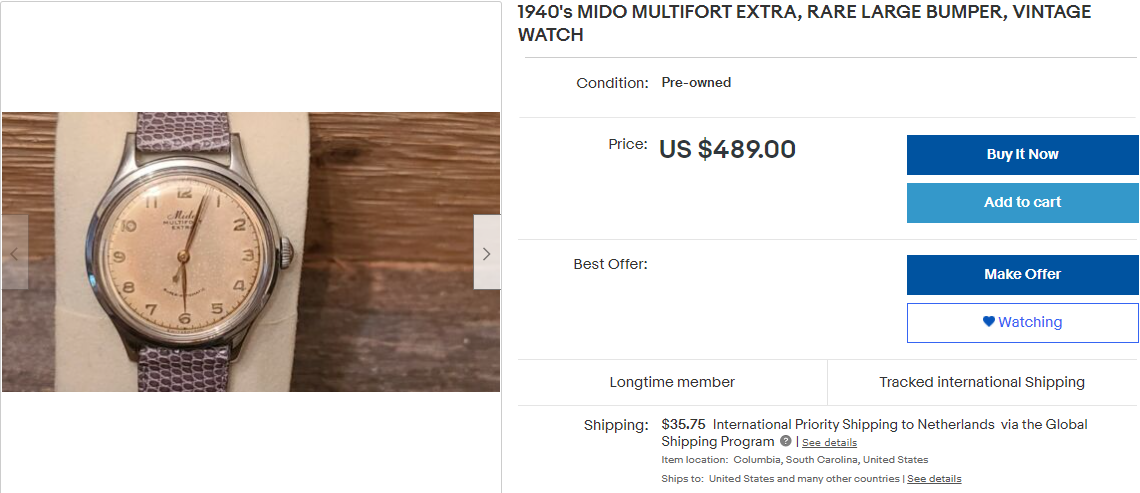The width and height of the screenshot is (1140, 493).
Task: Open See details for shipping cost
Action: tap(829, 442)
